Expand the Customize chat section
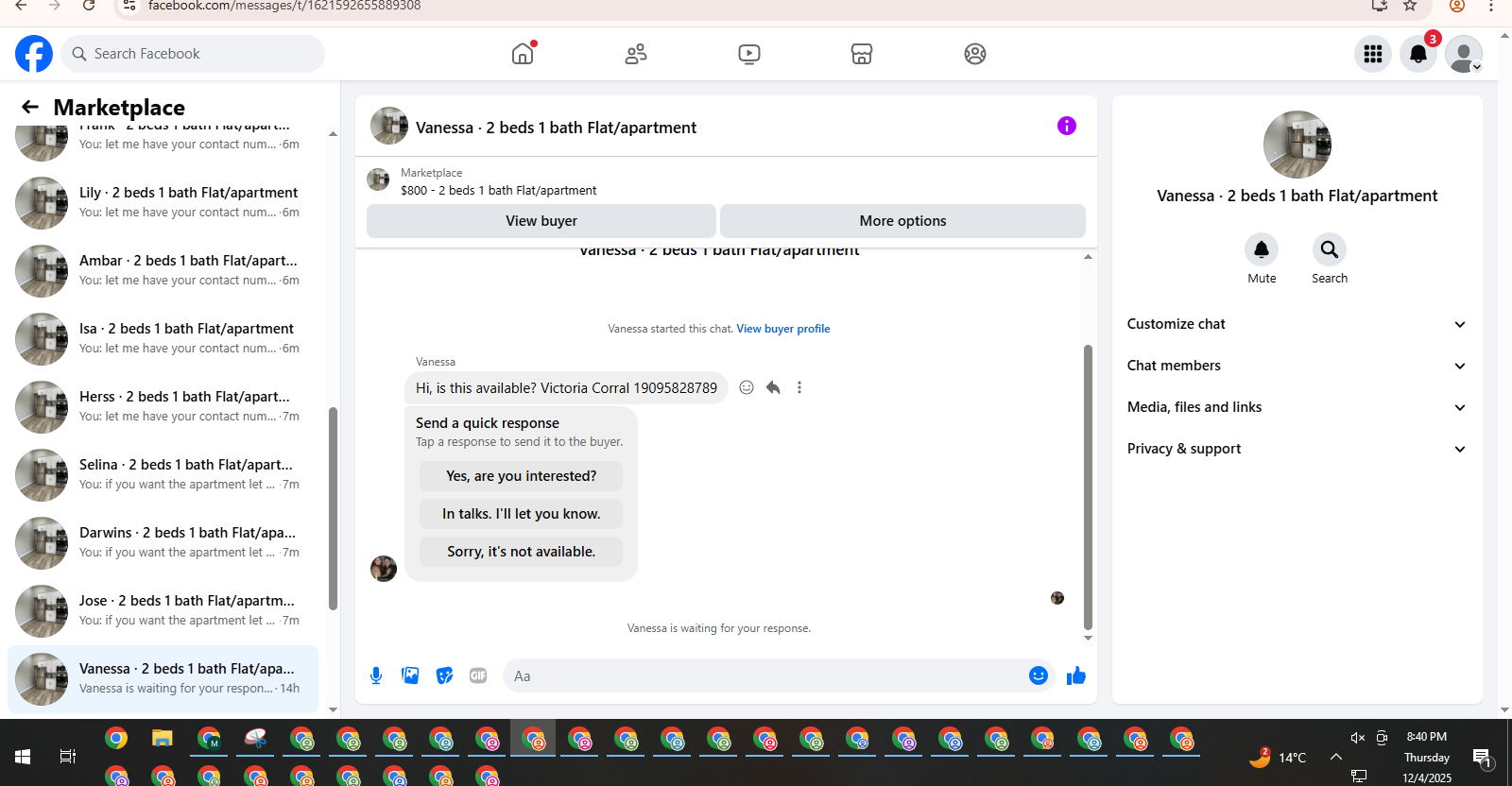This screenshot has height=786, width=1512. click(1297, 324)
